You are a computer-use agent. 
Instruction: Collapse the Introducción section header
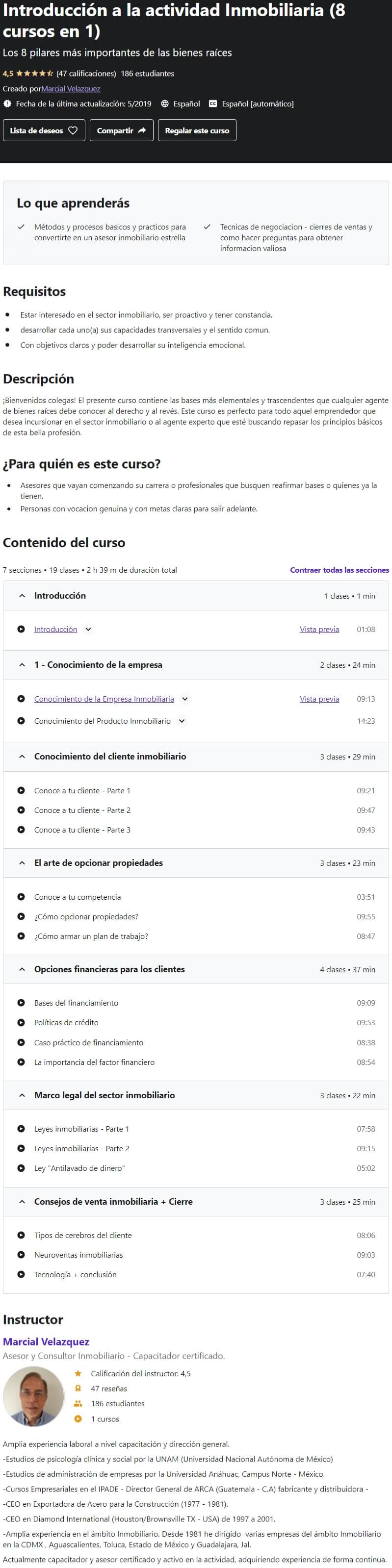pos(196,596)
